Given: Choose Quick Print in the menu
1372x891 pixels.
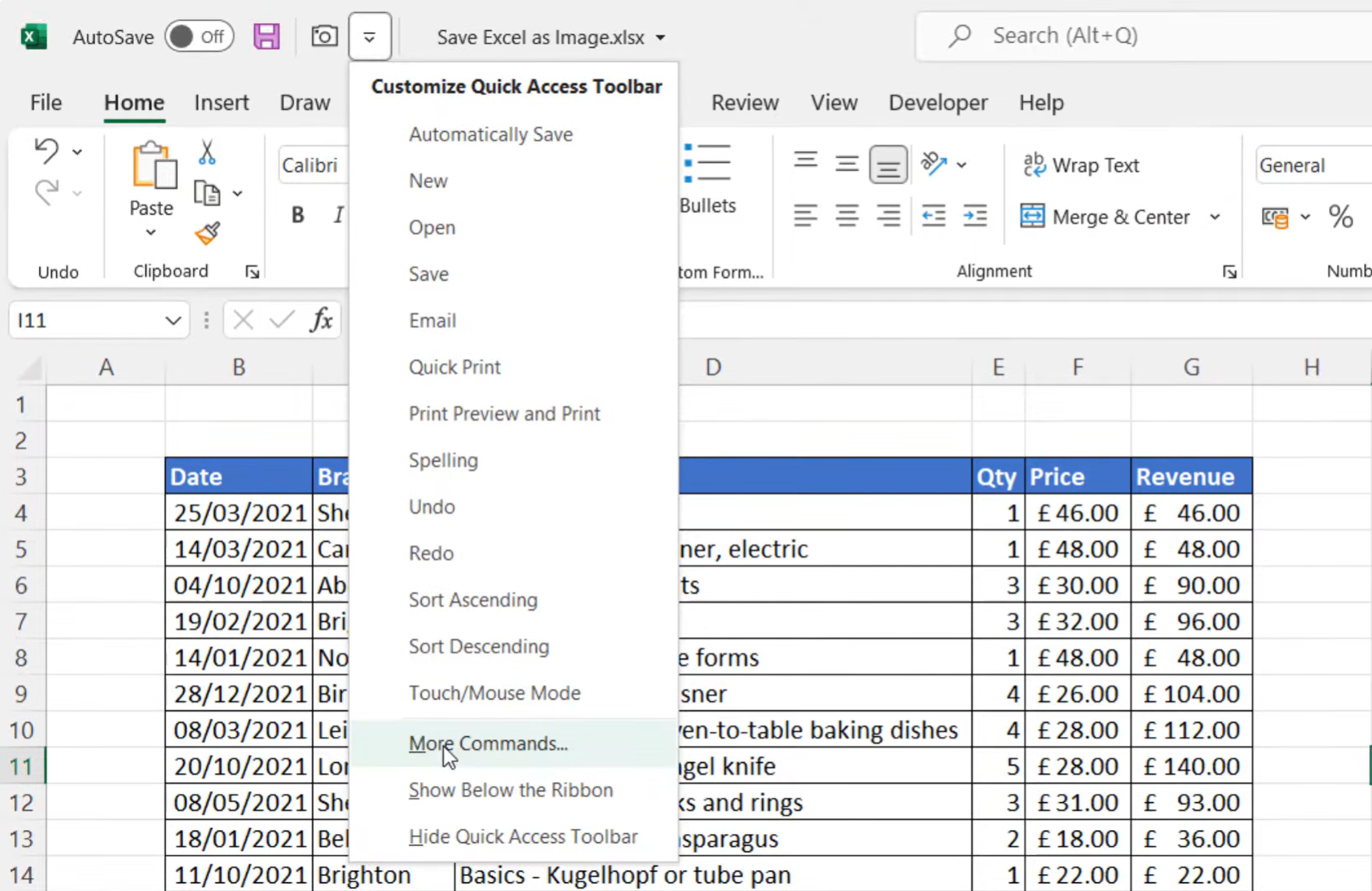Looking at the screenshot, I should coord(513,367).
